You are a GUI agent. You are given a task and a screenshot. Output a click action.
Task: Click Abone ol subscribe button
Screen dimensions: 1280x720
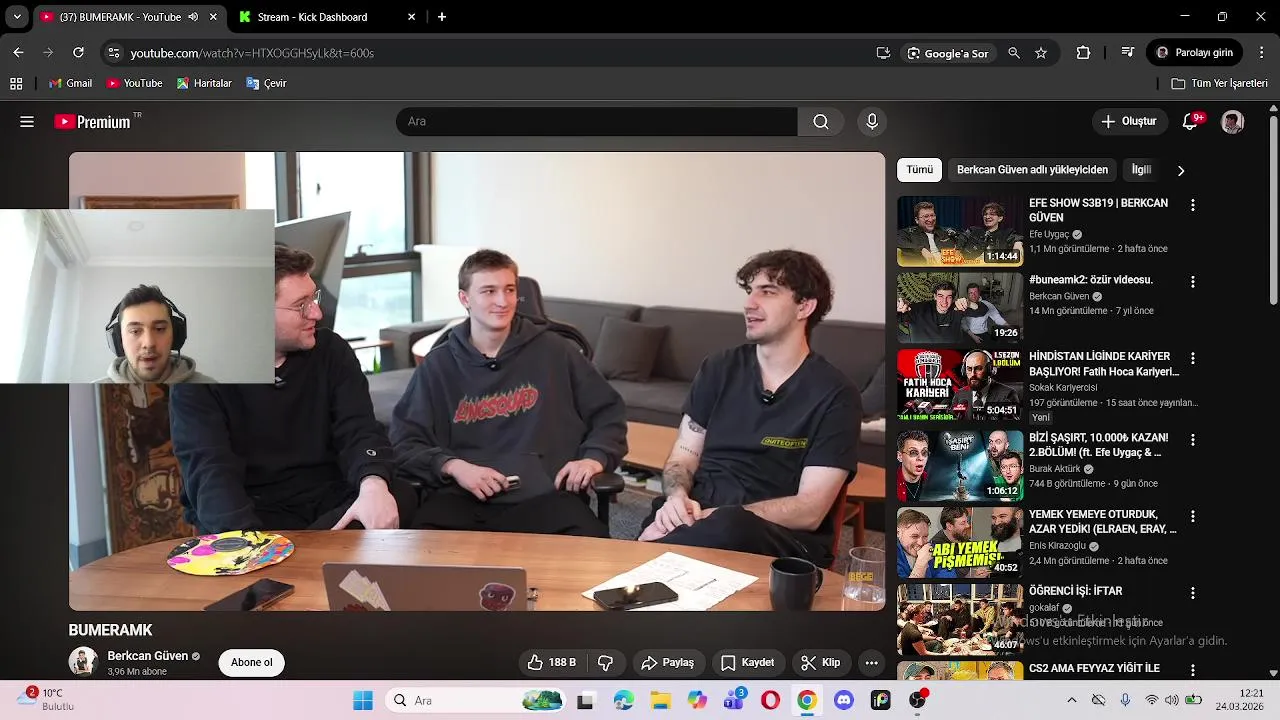tap(252, 662)
